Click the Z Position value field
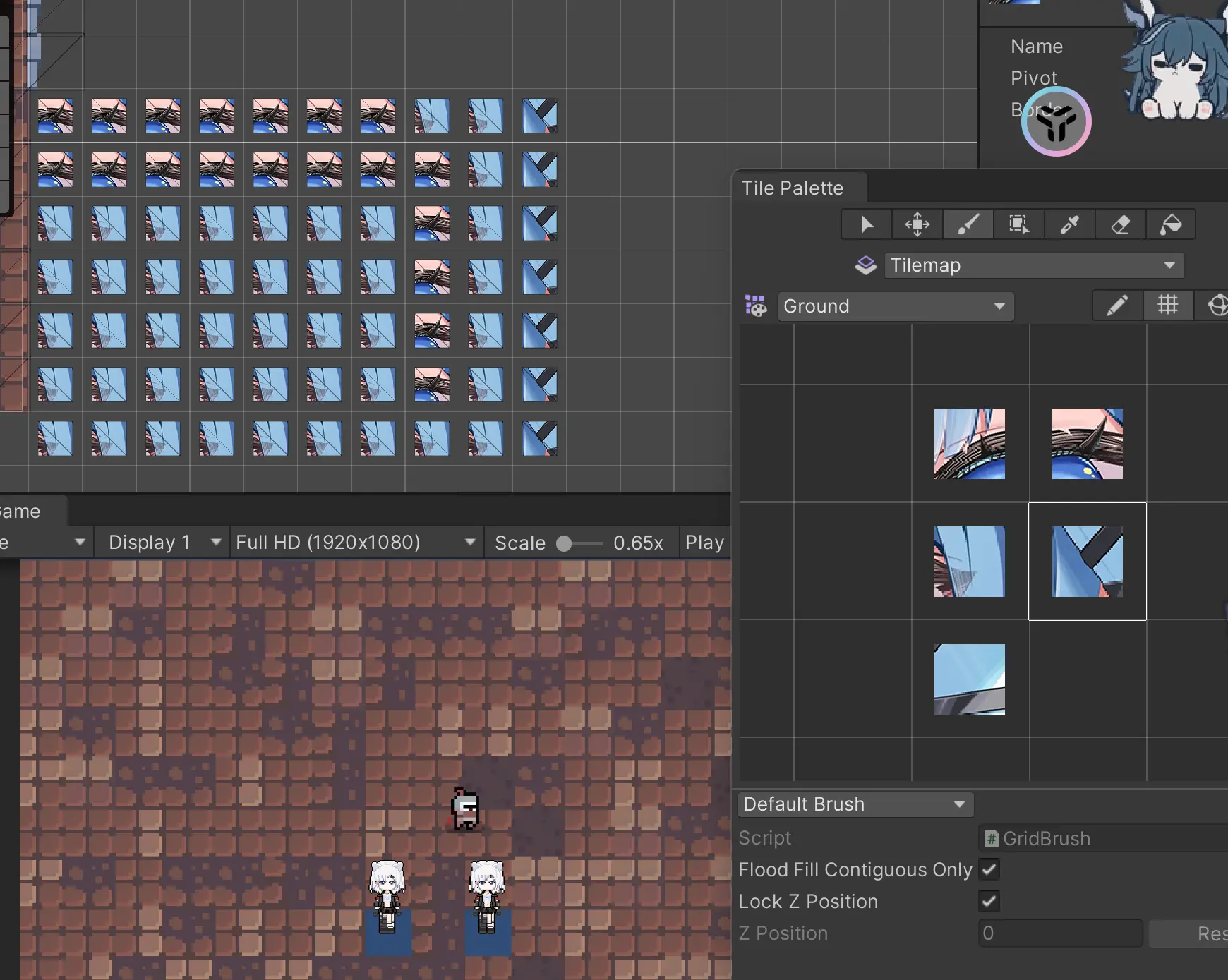This screenshot has height=980, width=1228. pyautogui.click(x=1060, y=933)
